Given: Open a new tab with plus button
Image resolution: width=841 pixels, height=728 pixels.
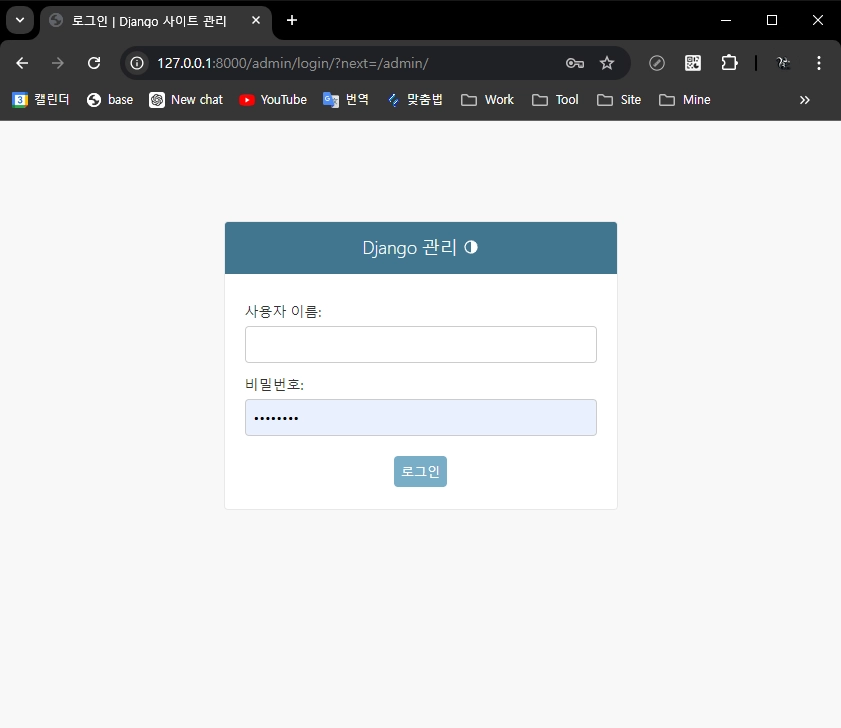Looking at the screenshot, I should coord(292,20).
